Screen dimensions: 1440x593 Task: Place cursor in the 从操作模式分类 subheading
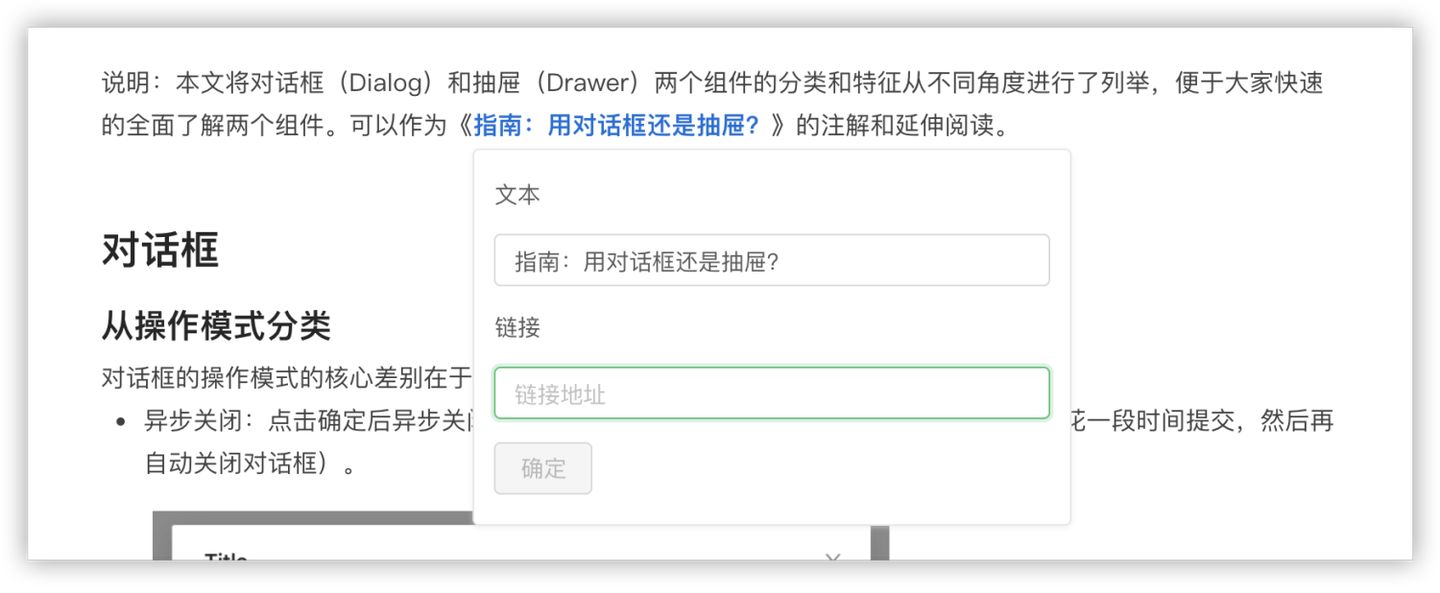pos(215,325)
